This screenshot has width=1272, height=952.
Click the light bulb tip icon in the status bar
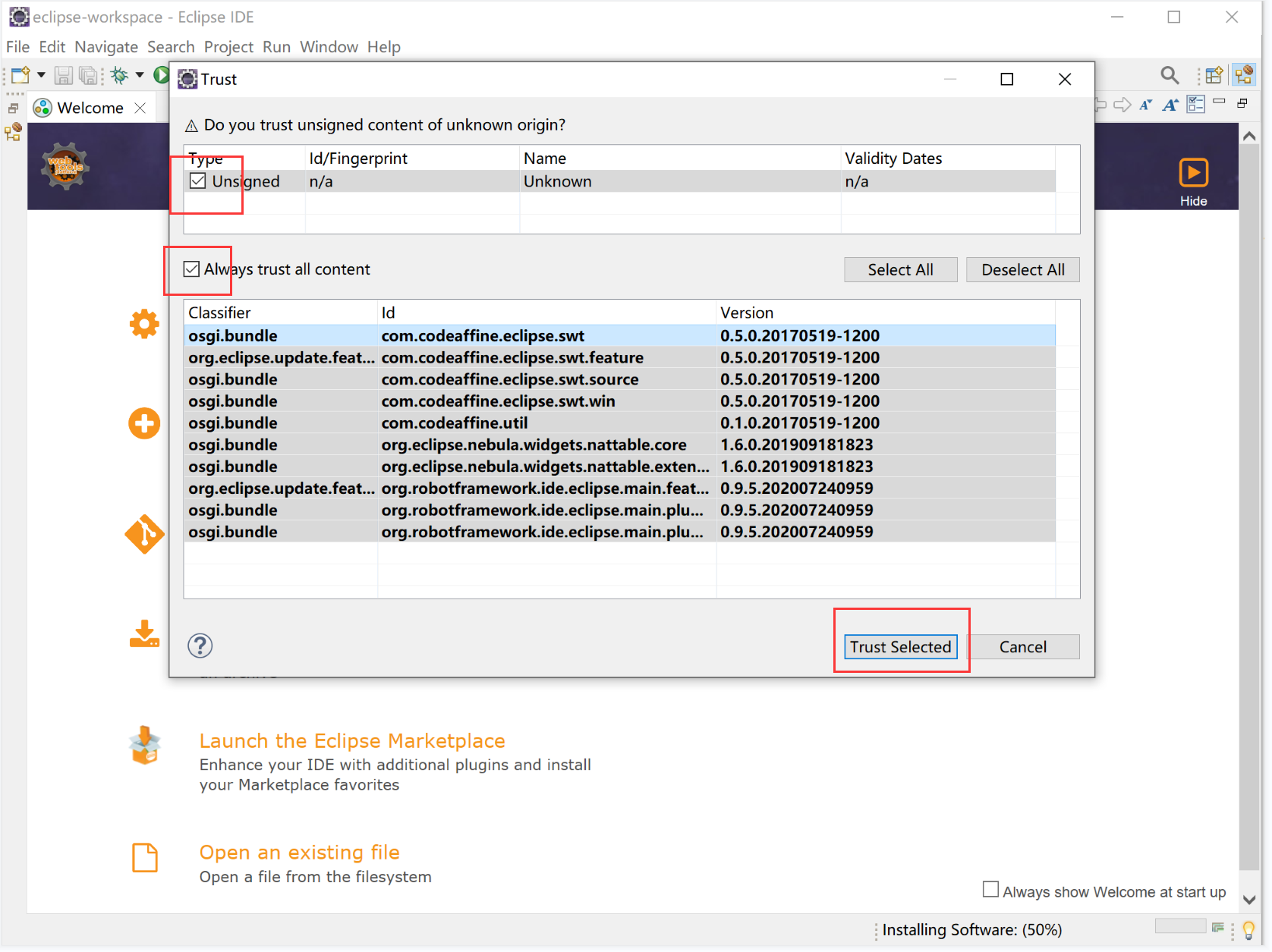(x=1248, y=930)
